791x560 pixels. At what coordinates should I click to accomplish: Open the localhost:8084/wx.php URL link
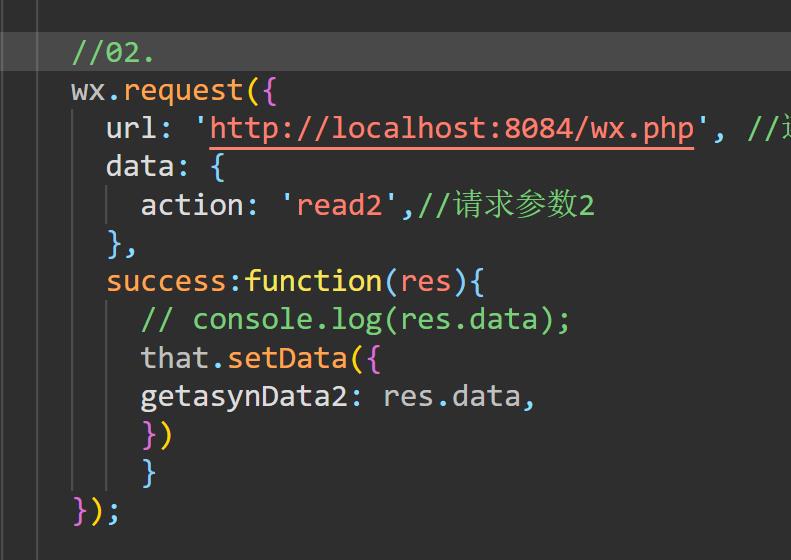(451, 128)
